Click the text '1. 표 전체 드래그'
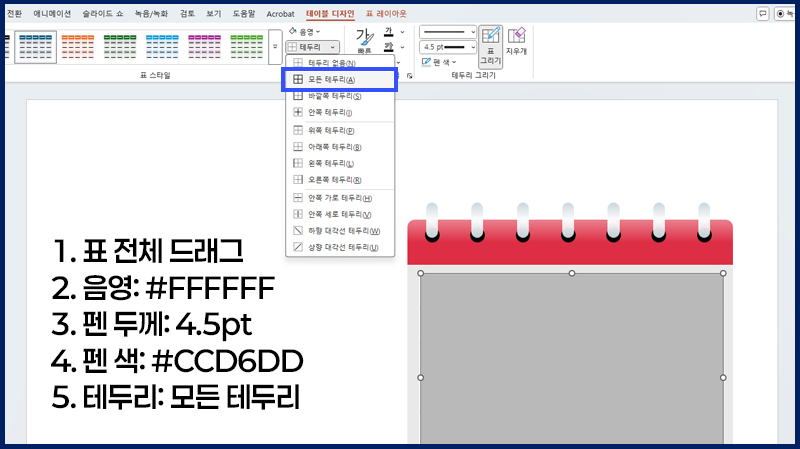 coord(148,251)
